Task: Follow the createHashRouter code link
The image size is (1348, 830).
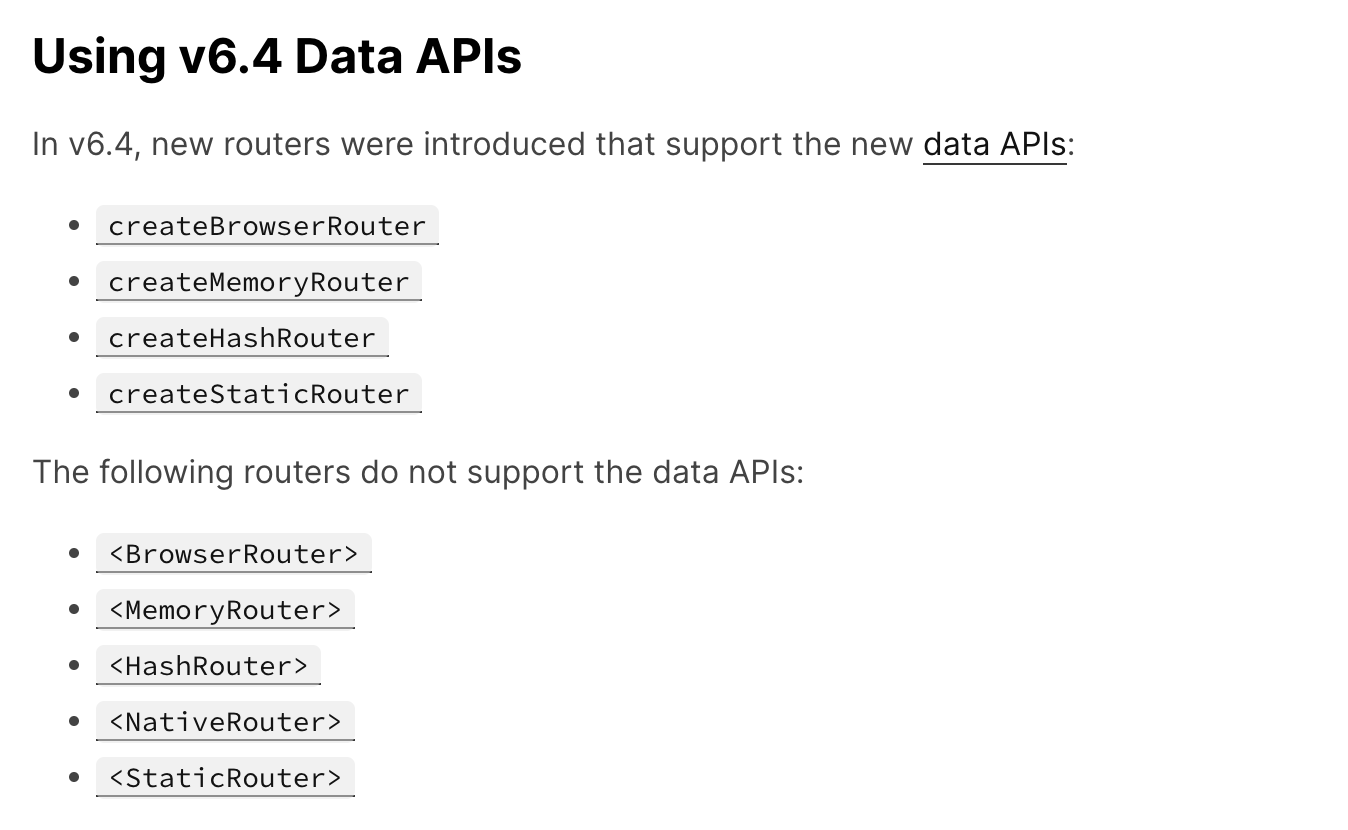Action: pyautogui.click(x=242, y=338)
